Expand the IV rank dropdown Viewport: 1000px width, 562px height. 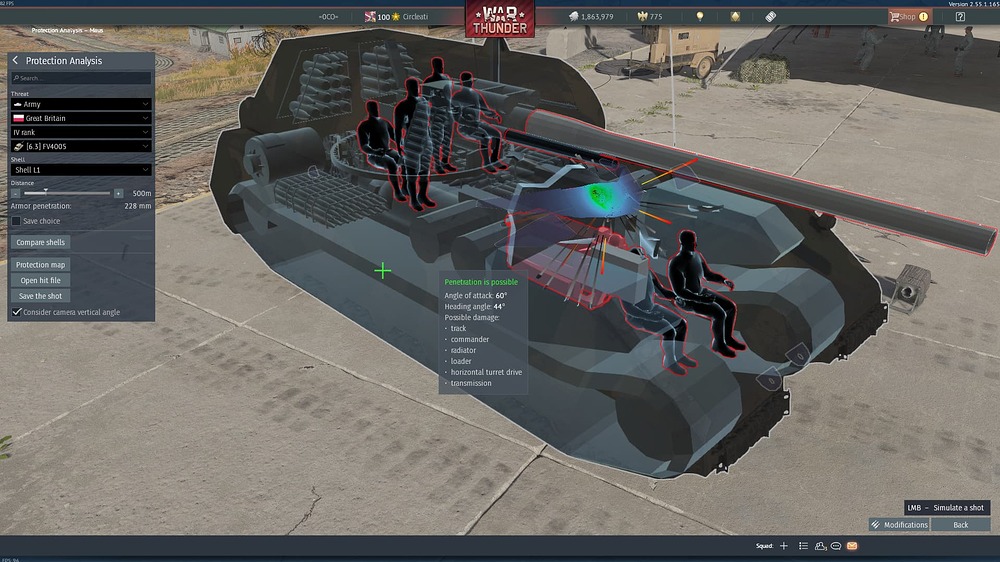[81, 132]
